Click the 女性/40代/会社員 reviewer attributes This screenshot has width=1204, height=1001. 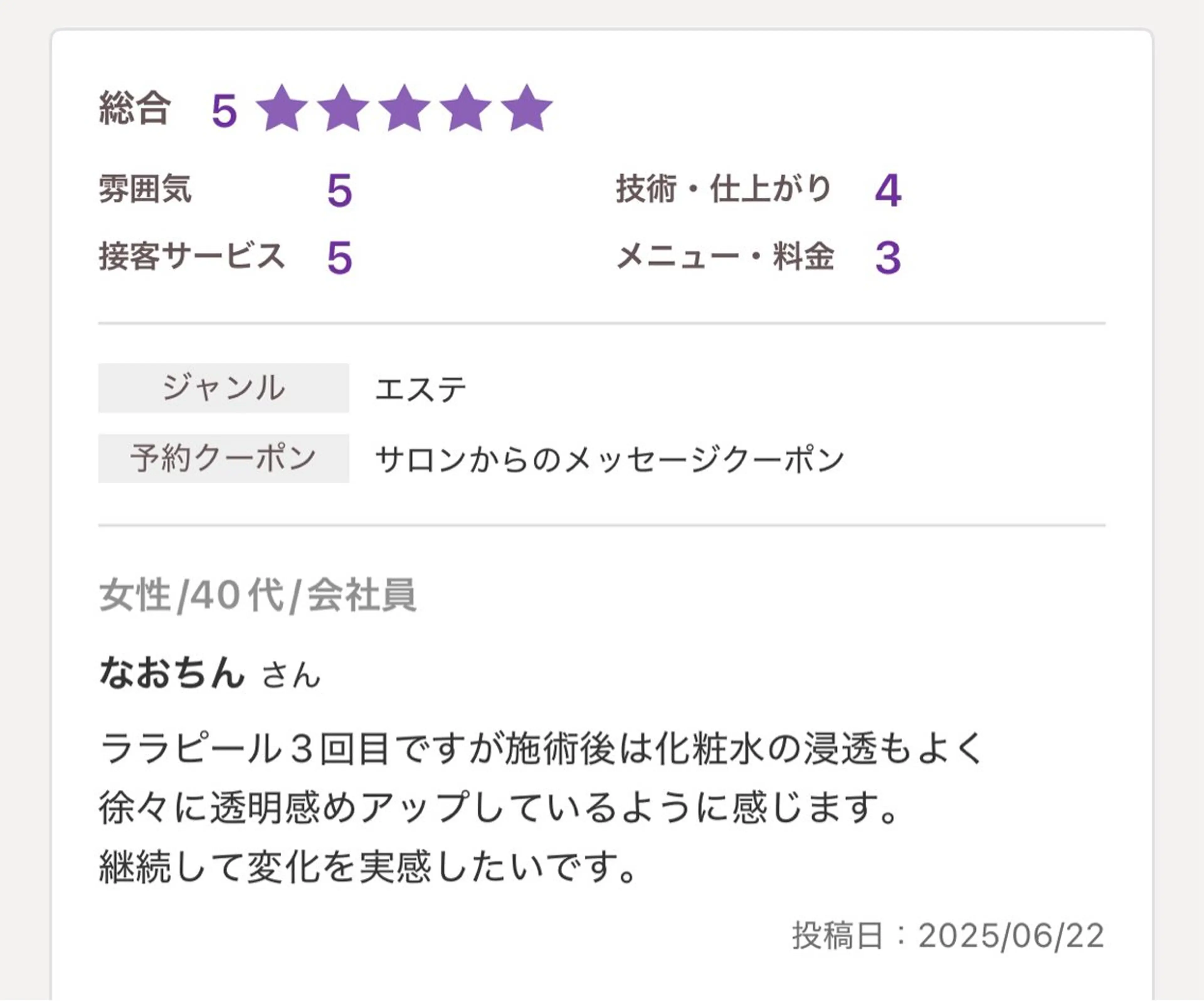(x=257, y=596)
